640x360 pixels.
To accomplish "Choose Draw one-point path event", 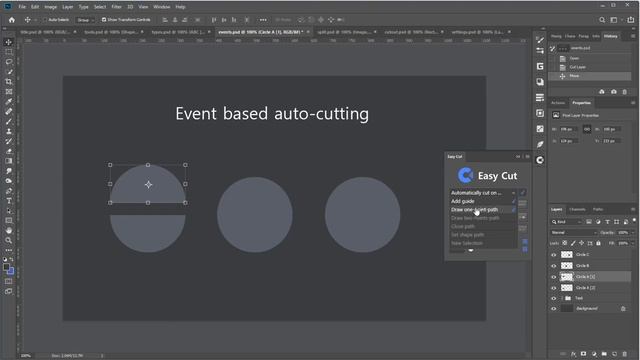I will point(483,210).
